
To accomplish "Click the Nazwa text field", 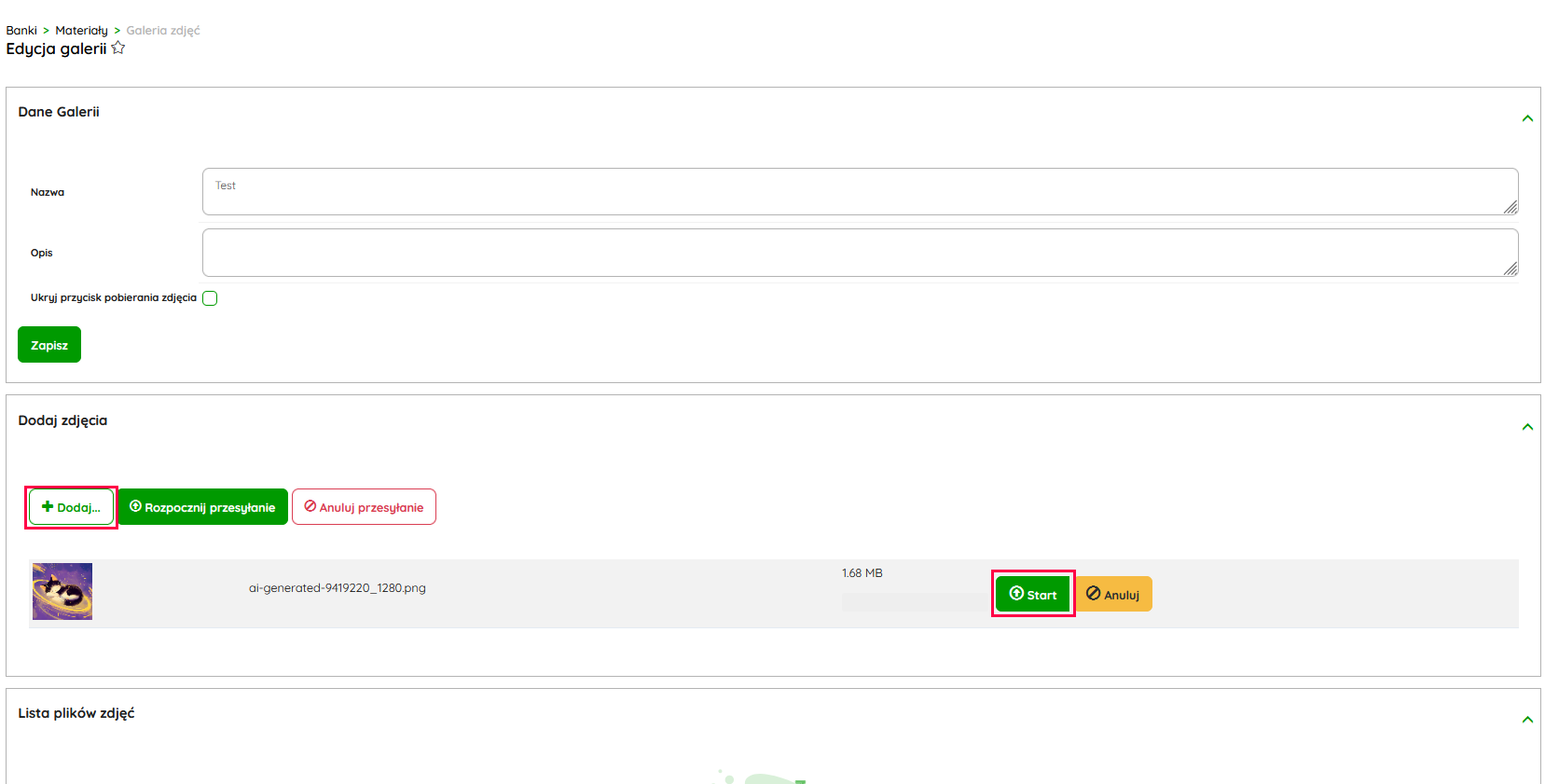I will [858, 191].
